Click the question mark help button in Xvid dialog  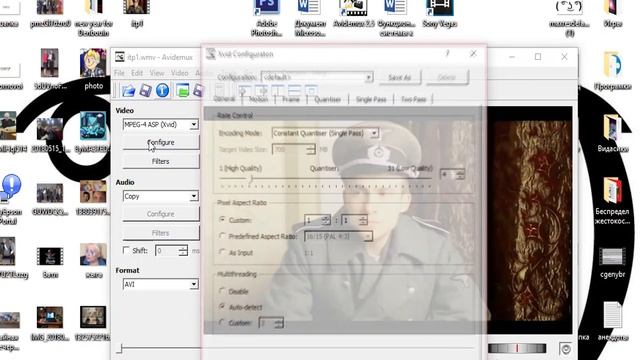(x=447, y=53)
